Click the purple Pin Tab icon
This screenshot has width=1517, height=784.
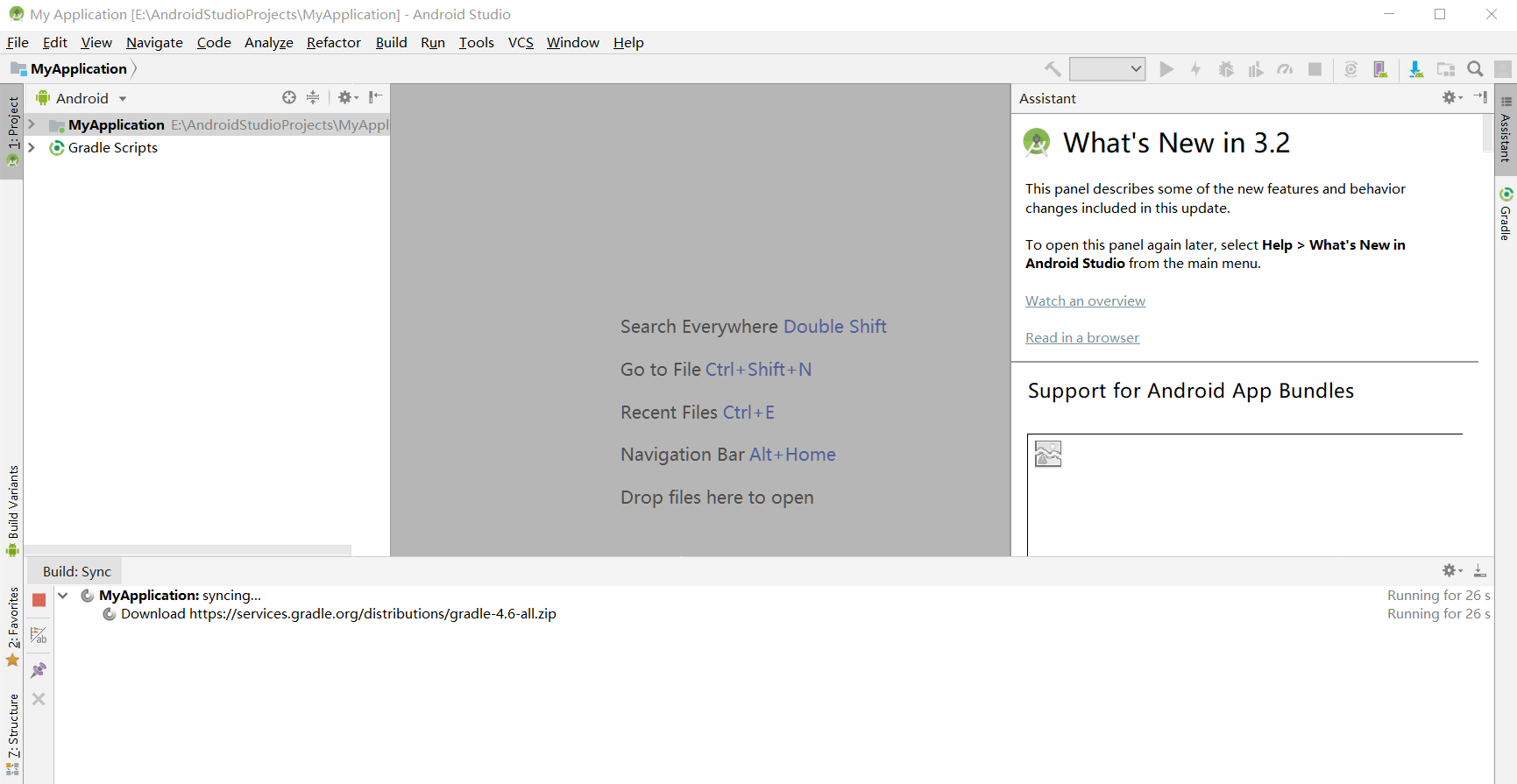(x=39, y=670)
